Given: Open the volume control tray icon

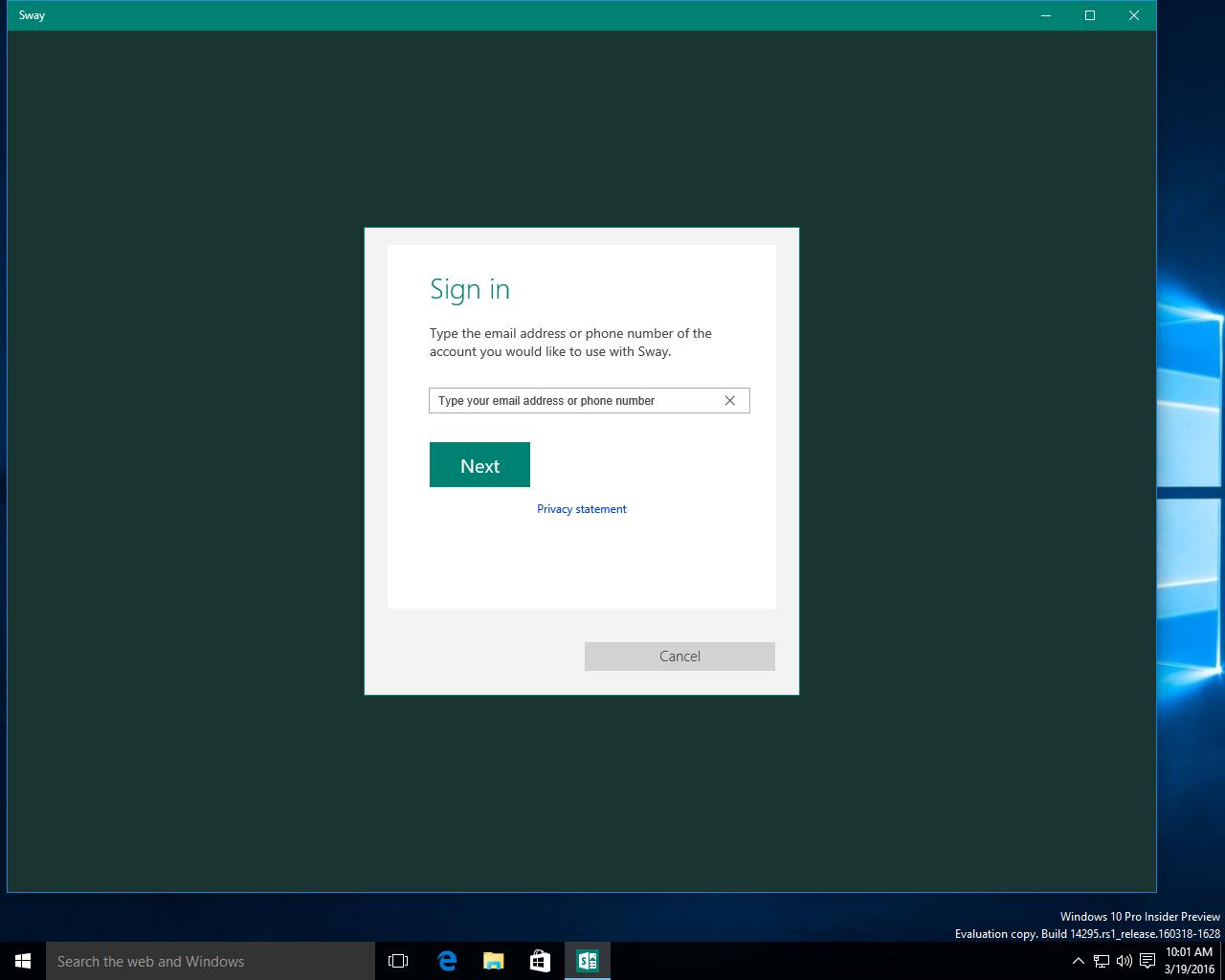Looking at the screenshot, I should coord(1124,961).
